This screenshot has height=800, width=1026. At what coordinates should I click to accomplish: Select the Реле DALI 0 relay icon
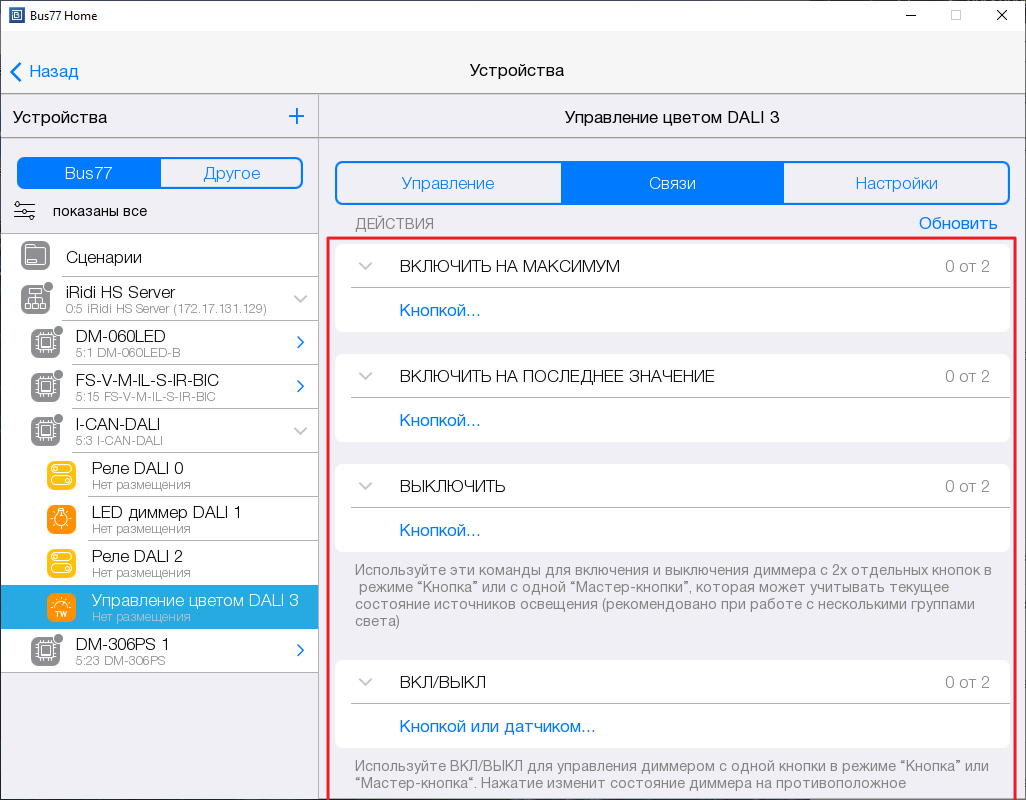pyautogui.click(x=61, y=475)
